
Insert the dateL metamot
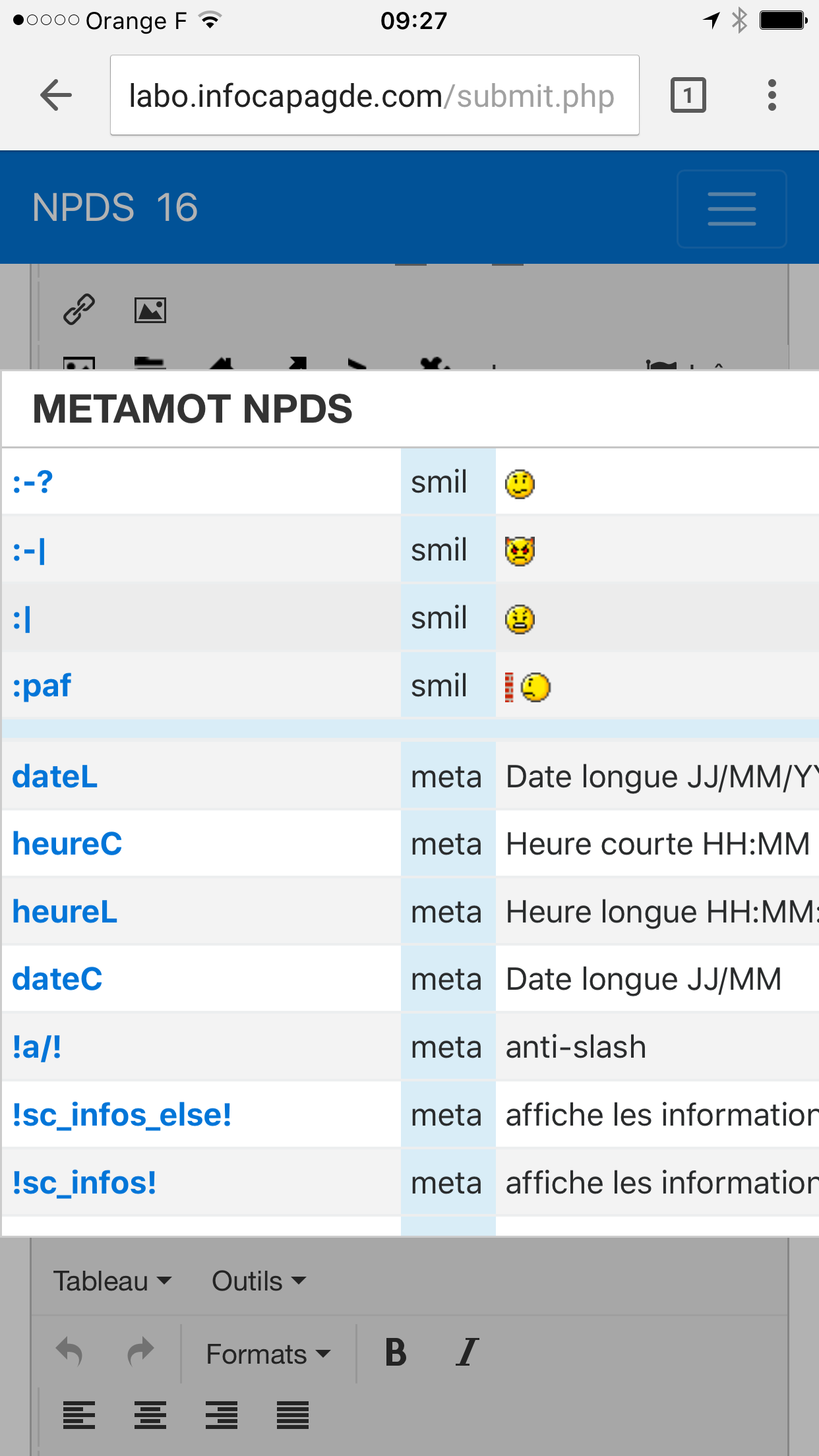(55, 776)
